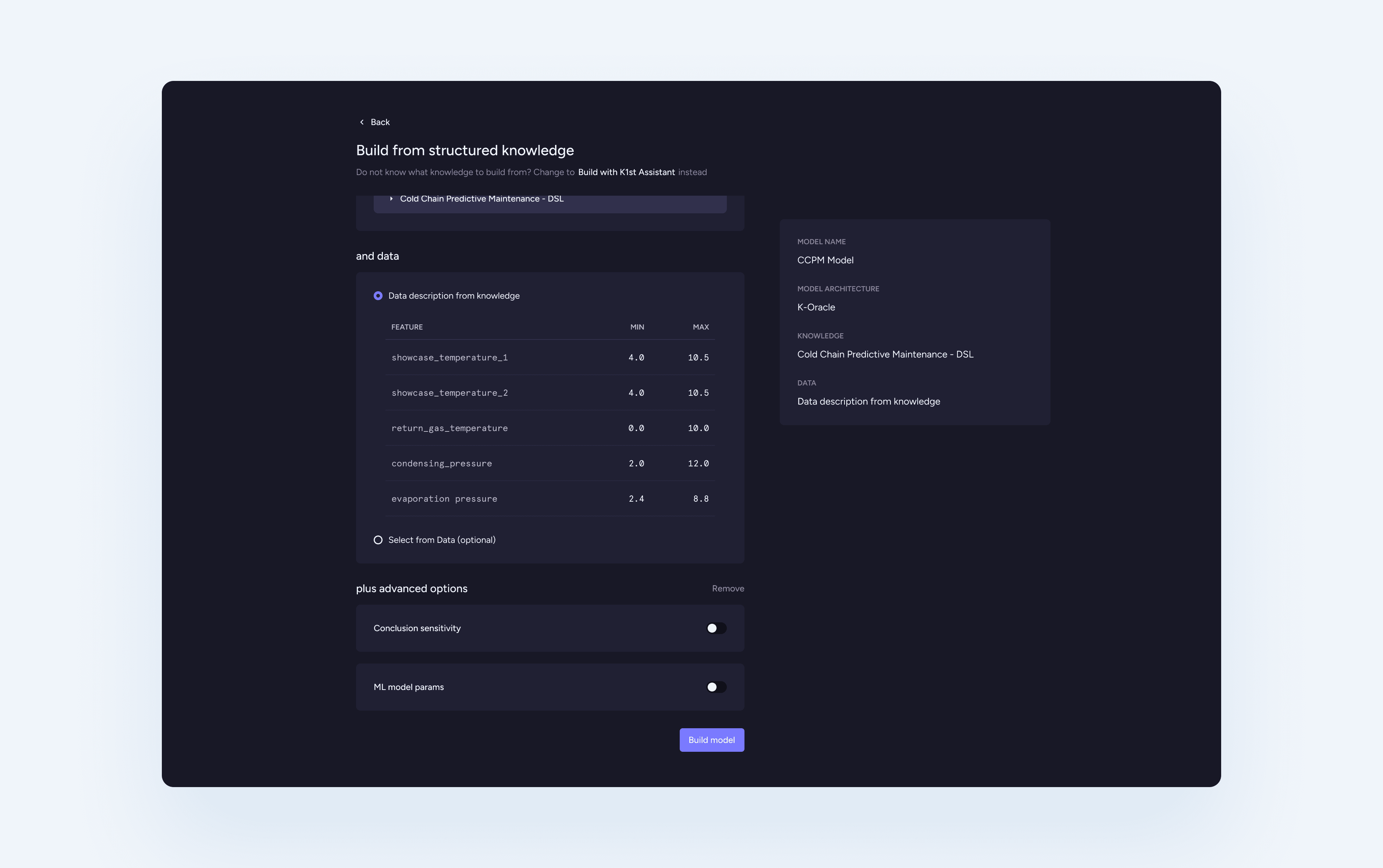This screenshot has width=1383, height=868.
Task: Click the showcase_temperature_1 feature name
Action: point(449,357)
